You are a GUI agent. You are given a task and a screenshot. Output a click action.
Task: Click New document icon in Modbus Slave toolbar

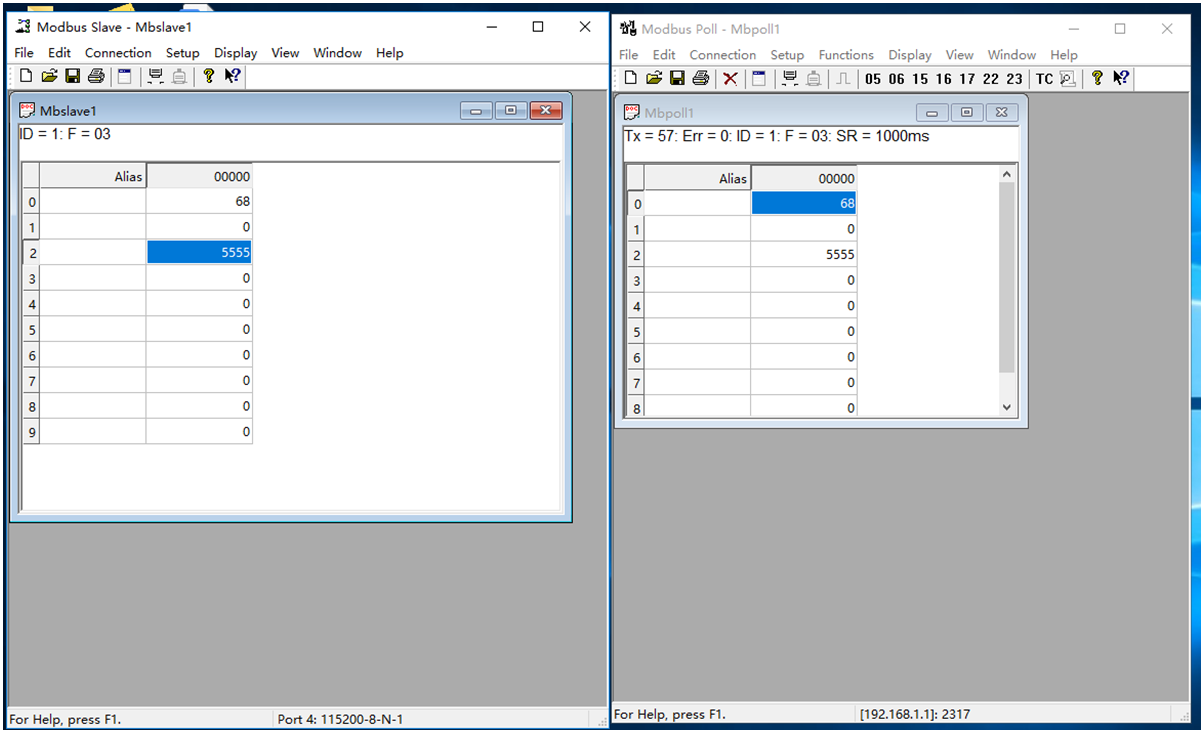coord(26,76)
